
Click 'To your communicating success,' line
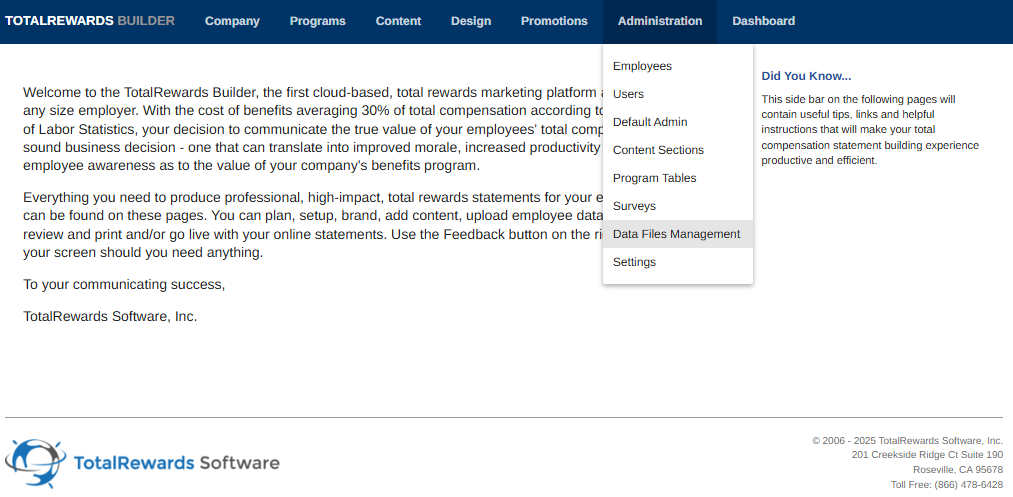(x=124, y=284)
